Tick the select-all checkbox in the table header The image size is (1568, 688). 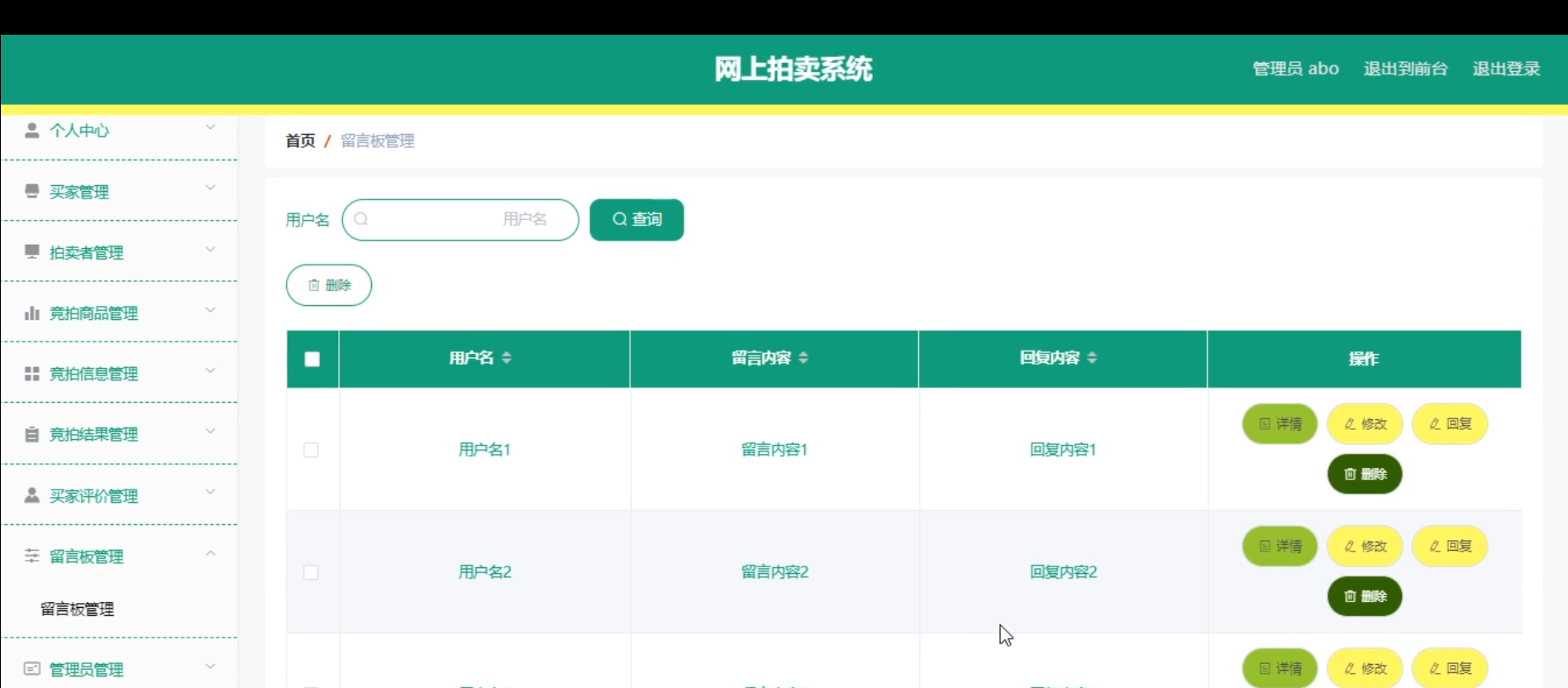(312, 359)
